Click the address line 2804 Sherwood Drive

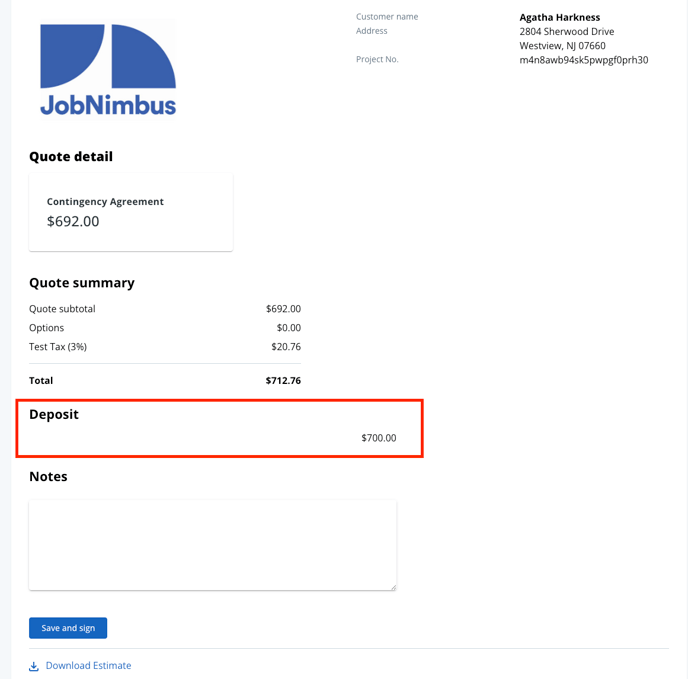(566, 32)
